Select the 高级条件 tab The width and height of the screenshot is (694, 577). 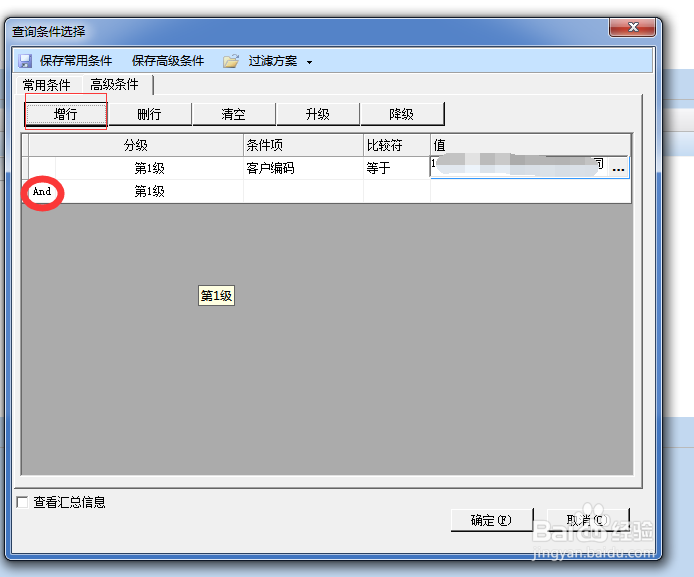point(114,84)
